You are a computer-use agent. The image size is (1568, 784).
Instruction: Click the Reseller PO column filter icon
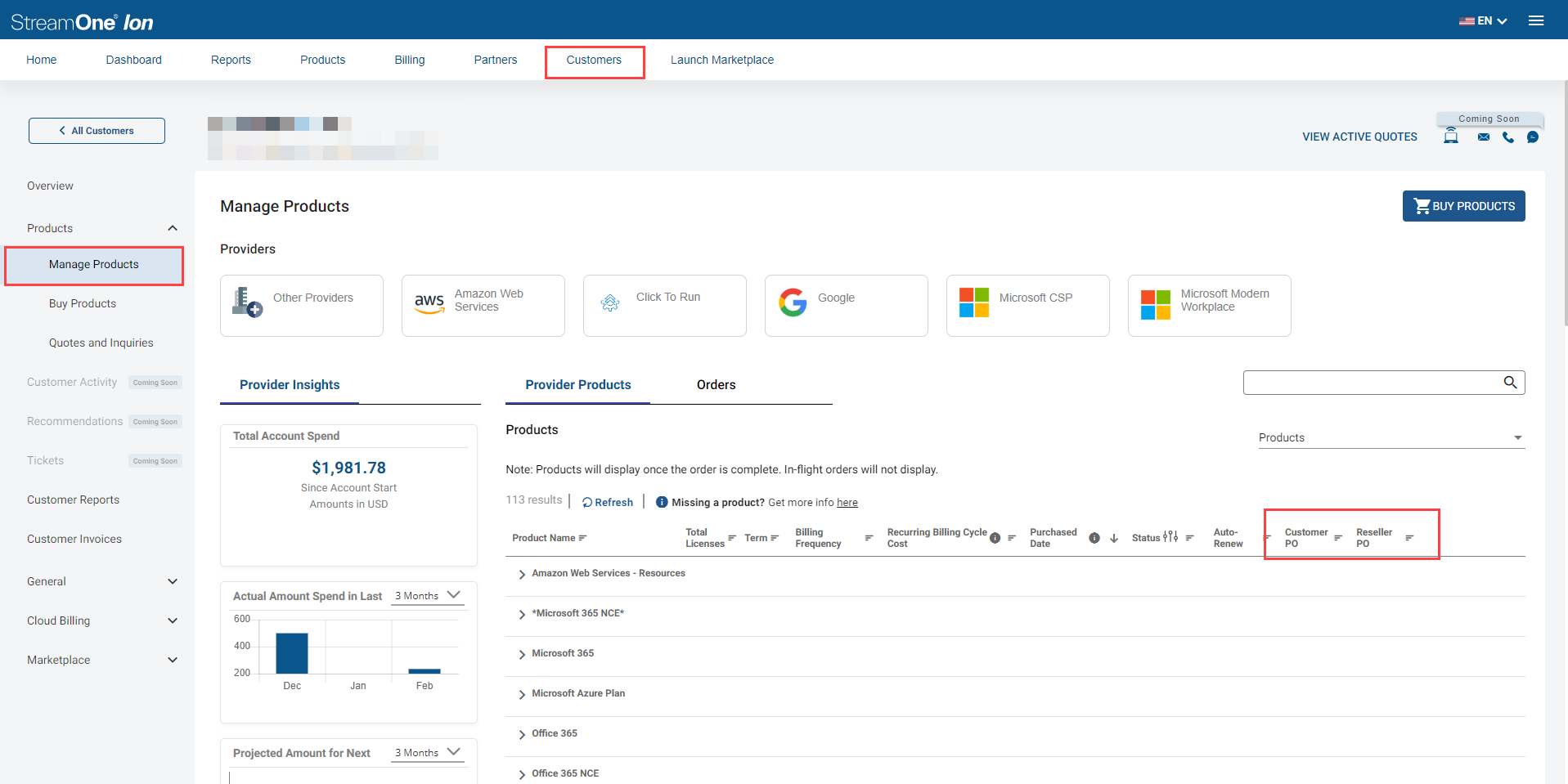click(1409, 538)
